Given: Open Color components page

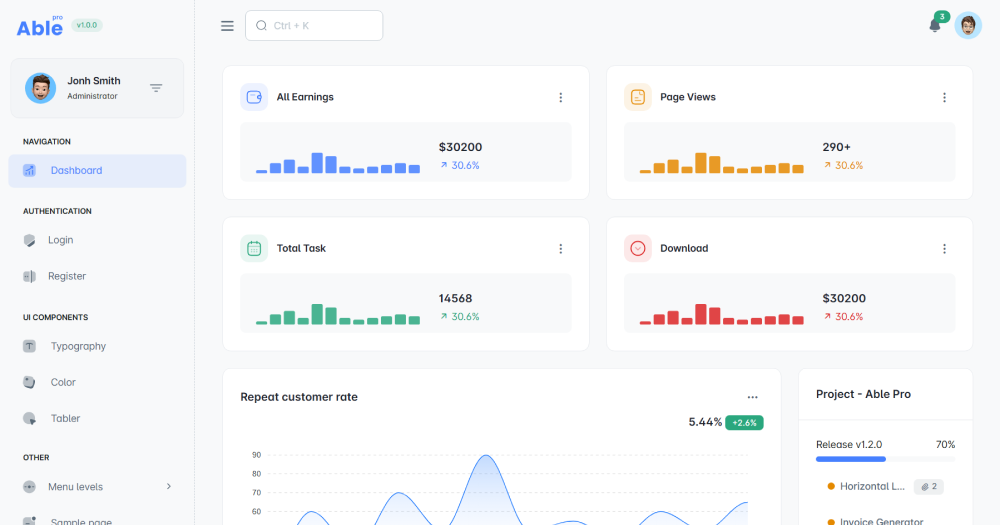Looking at the screenshot, I should point(97,382).
